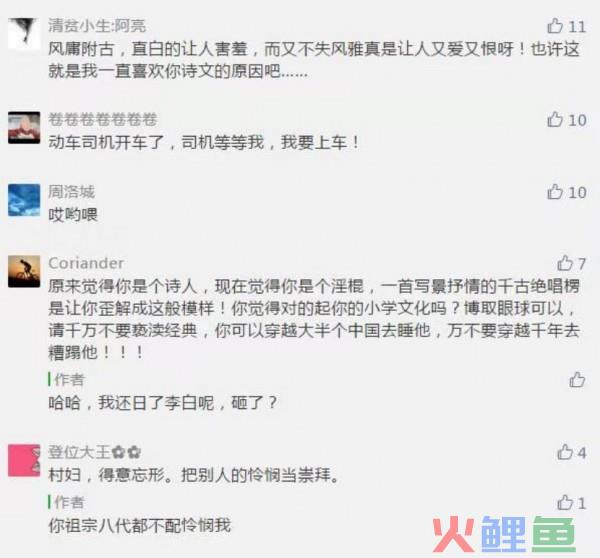Open 登位大王's pink avatar
Image resolution: width=600 pixels, height=558 pixels.
[24, 460]
